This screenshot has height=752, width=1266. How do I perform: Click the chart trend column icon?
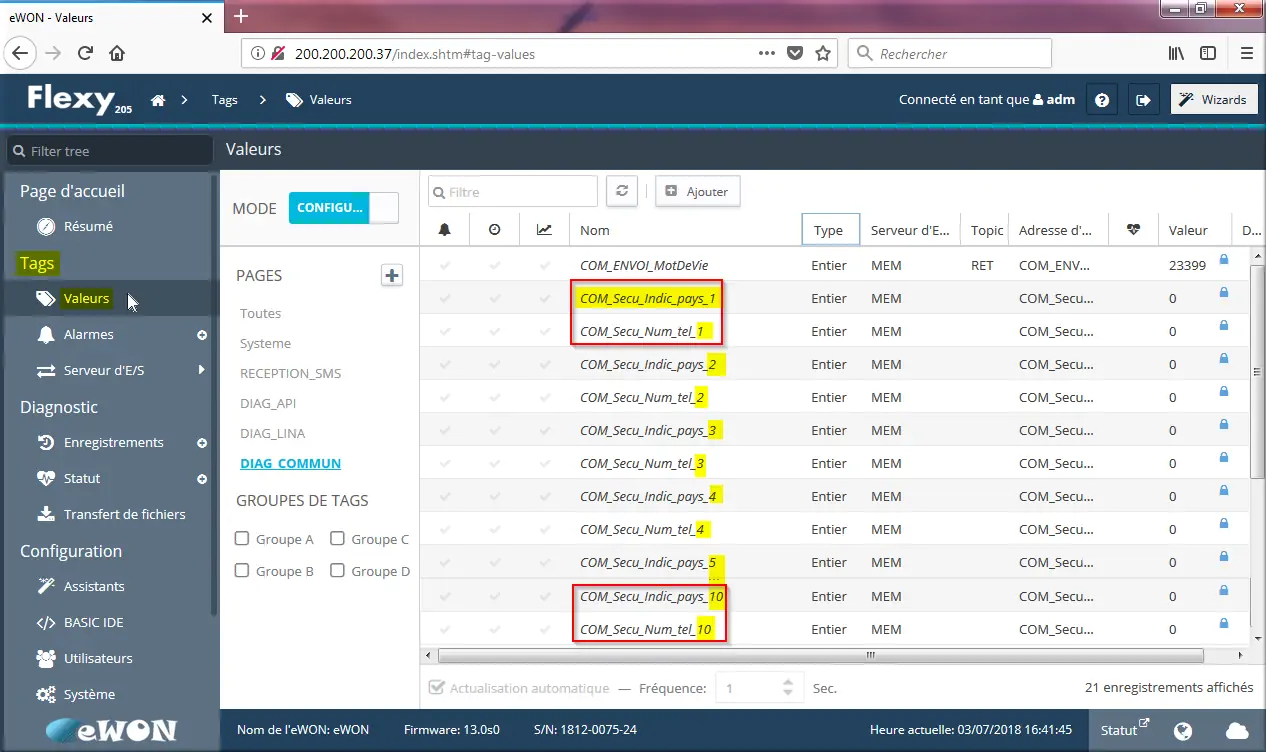tap(544, 230)
